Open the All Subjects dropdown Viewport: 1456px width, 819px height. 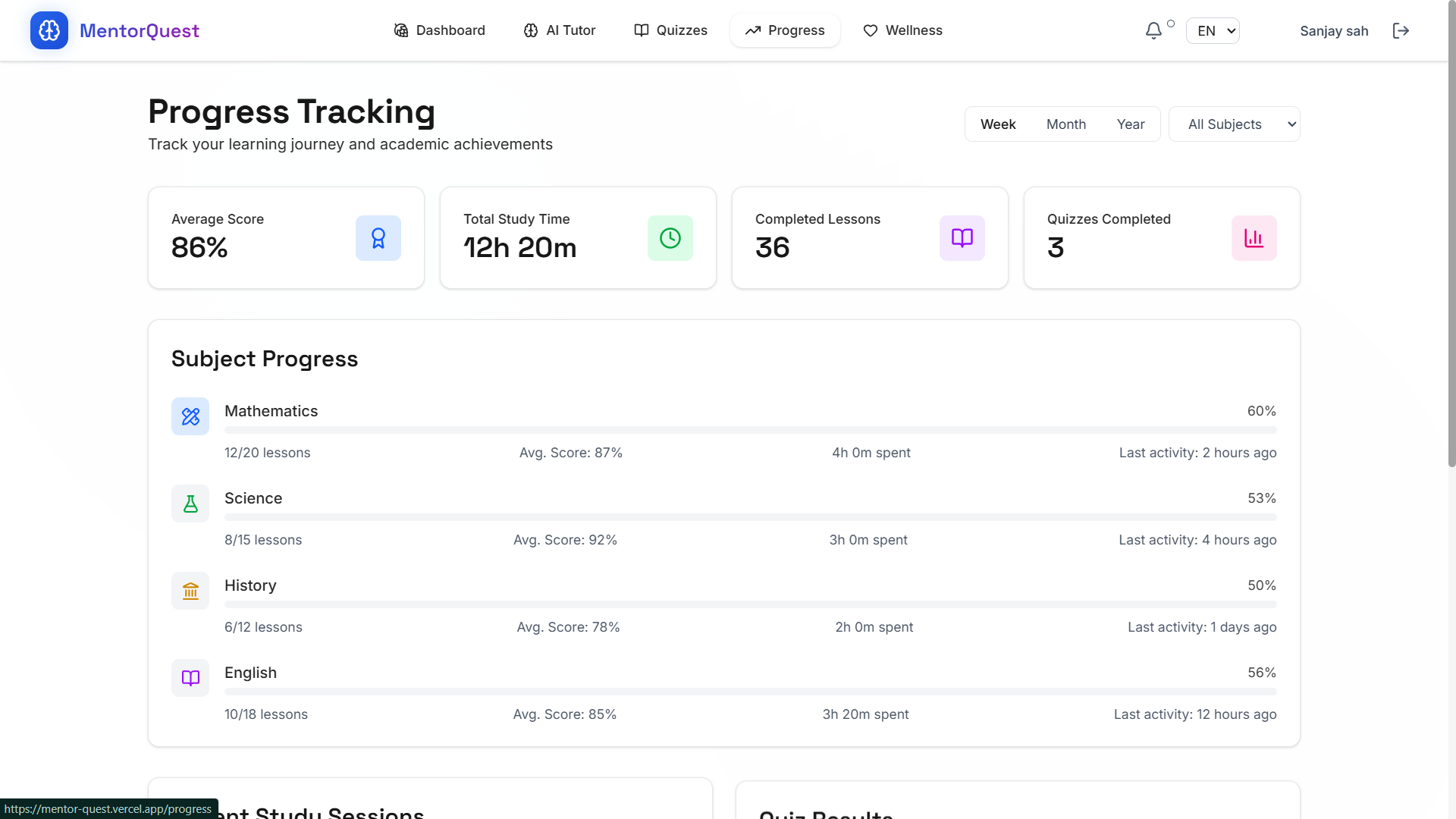pos(1234,124)
